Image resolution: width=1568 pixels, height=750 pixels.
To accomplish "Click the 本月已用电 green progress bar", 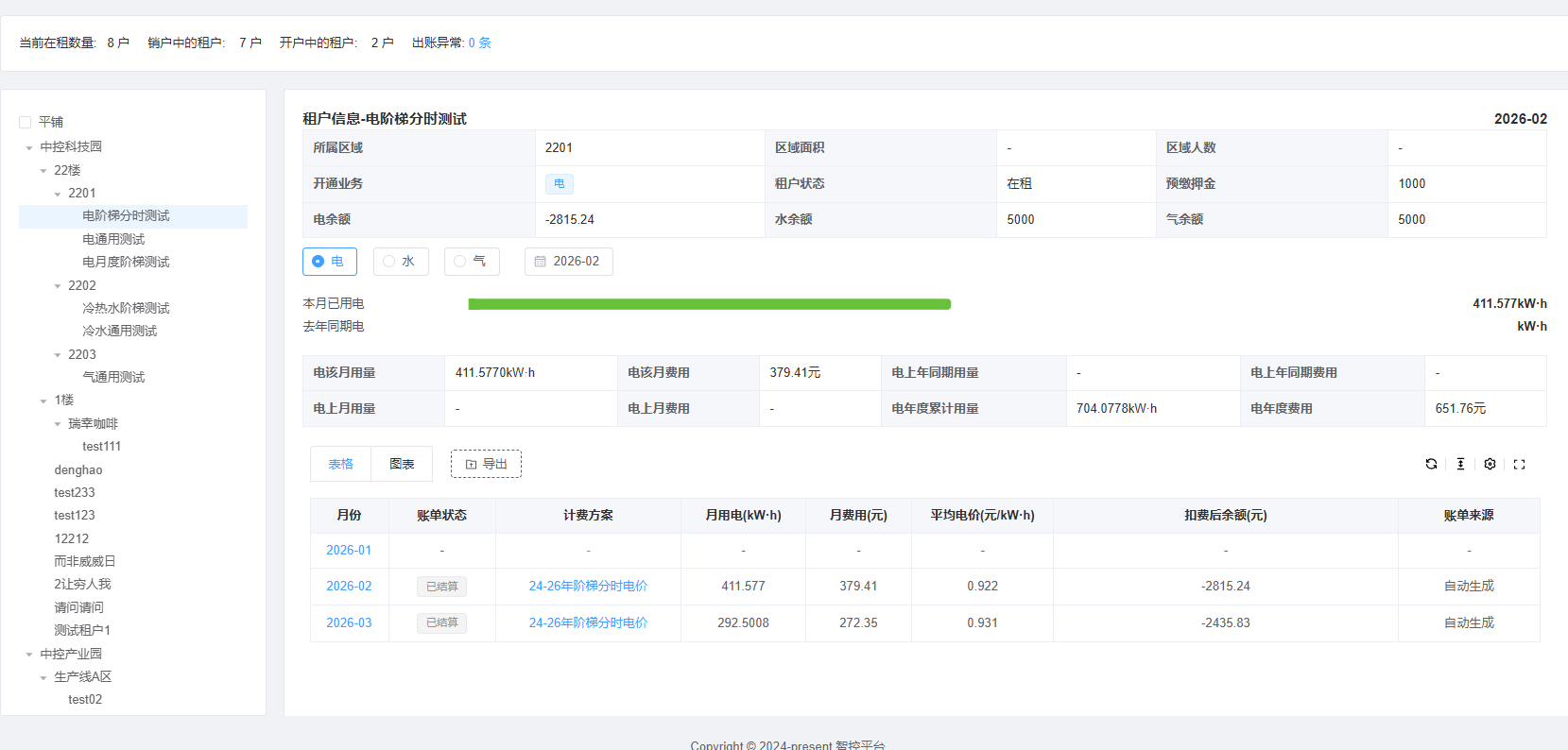I will (x=710, y=304).
